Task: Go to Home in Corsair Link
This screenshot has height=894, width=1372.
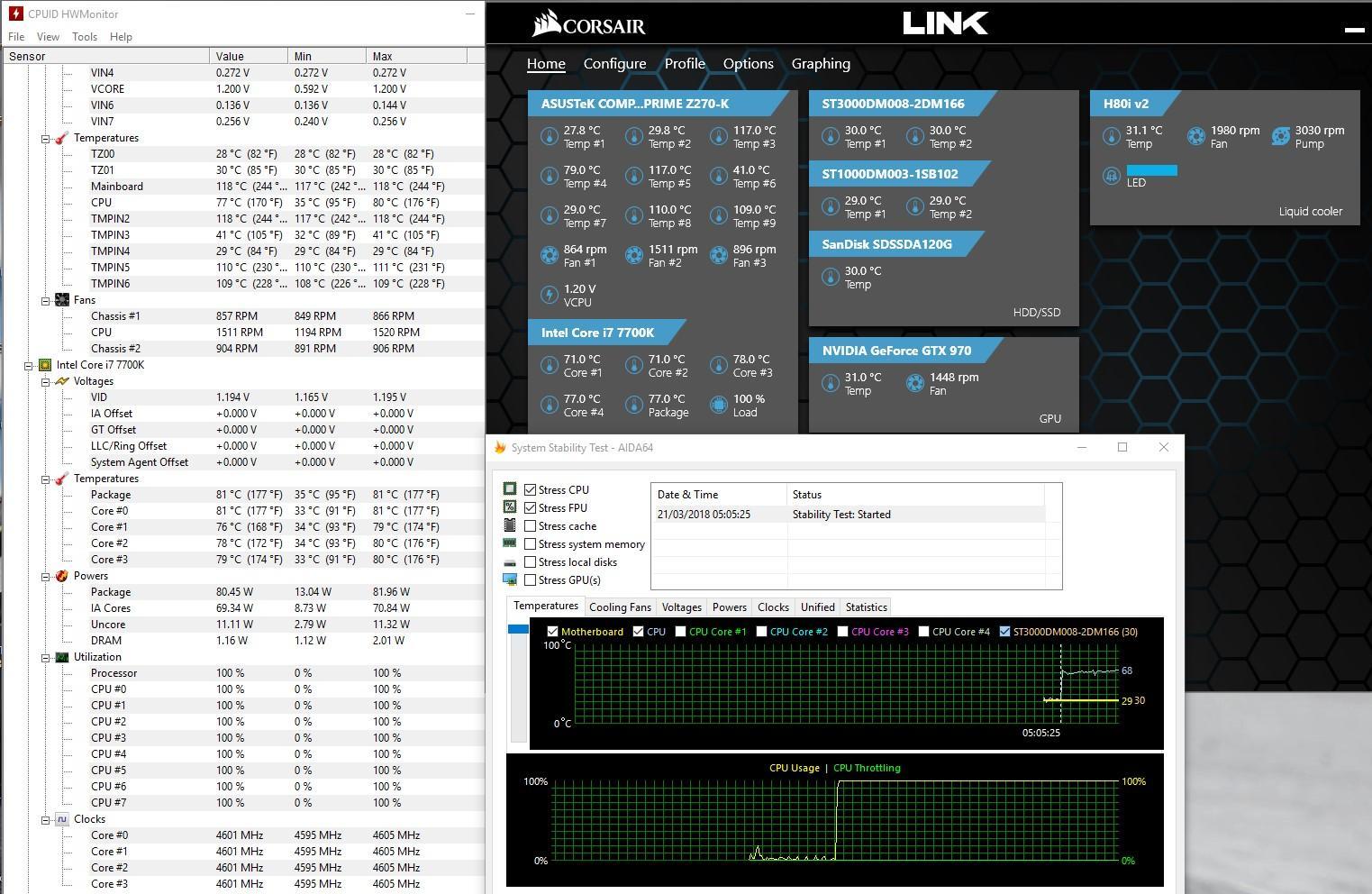Action: click(x=546, y=64)
